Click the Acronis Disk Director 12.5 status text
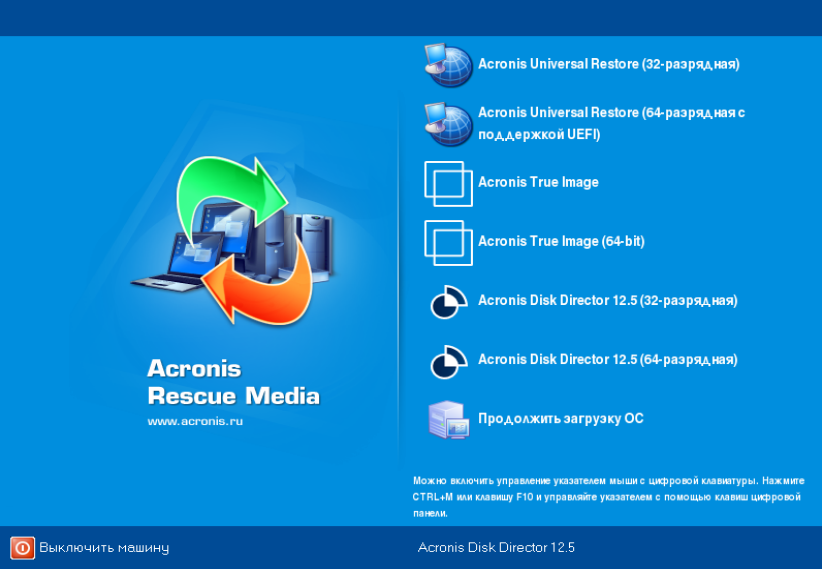Image resolution: width=822 pixels, height=569 pixels. point(495,548)
